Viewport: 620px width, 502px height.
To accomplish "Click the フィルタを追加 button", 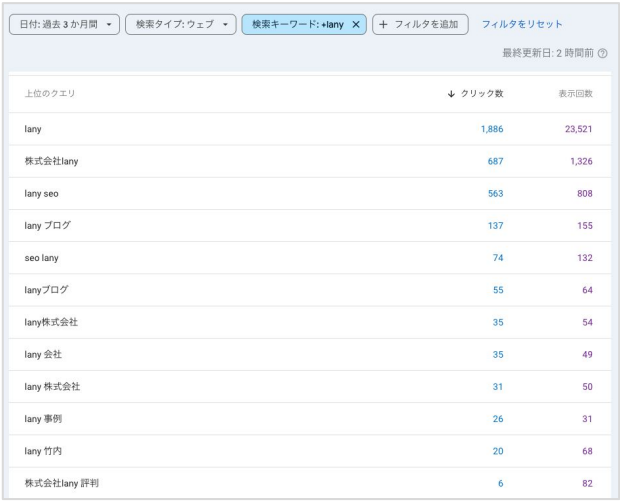I will (x=420, y=25).
